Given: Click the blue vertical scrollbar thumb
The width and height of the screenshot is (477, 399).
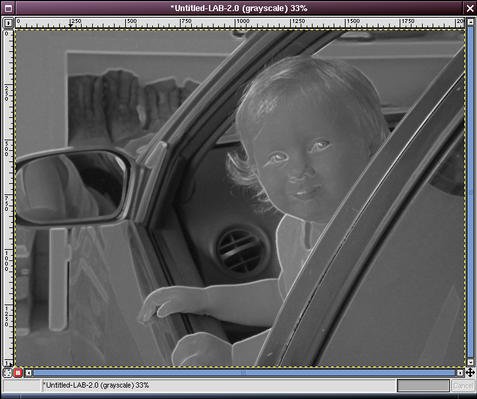Looking at the screenshot, I should tap(470, 192).
